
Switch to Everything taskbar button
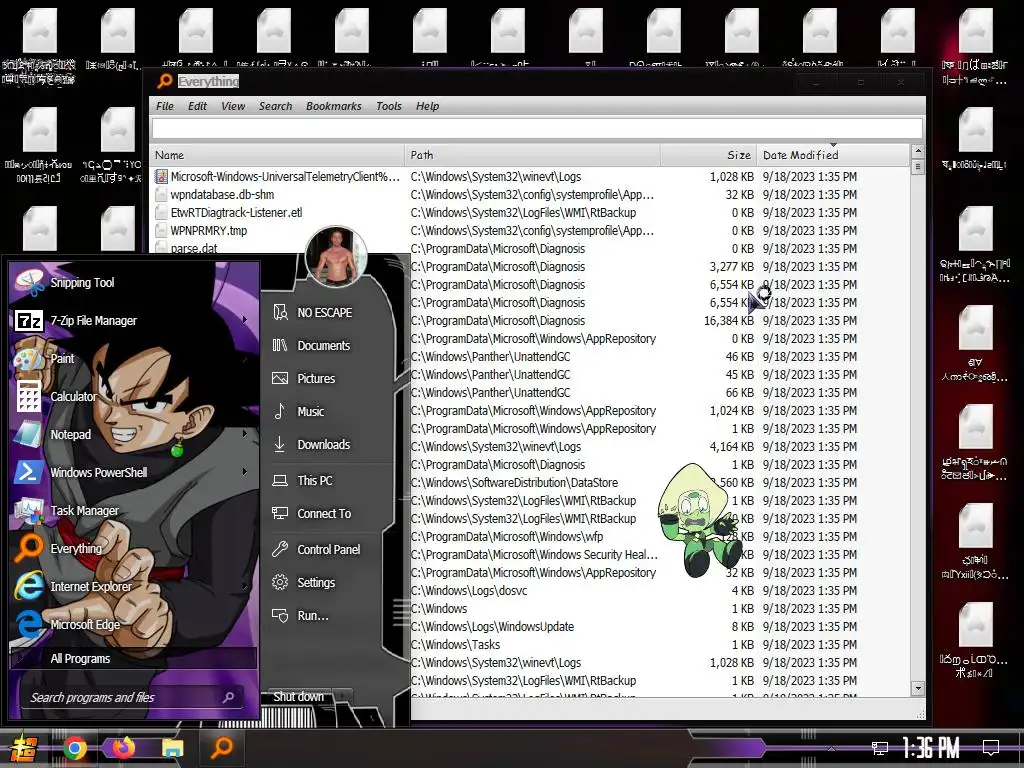[221, 747]
